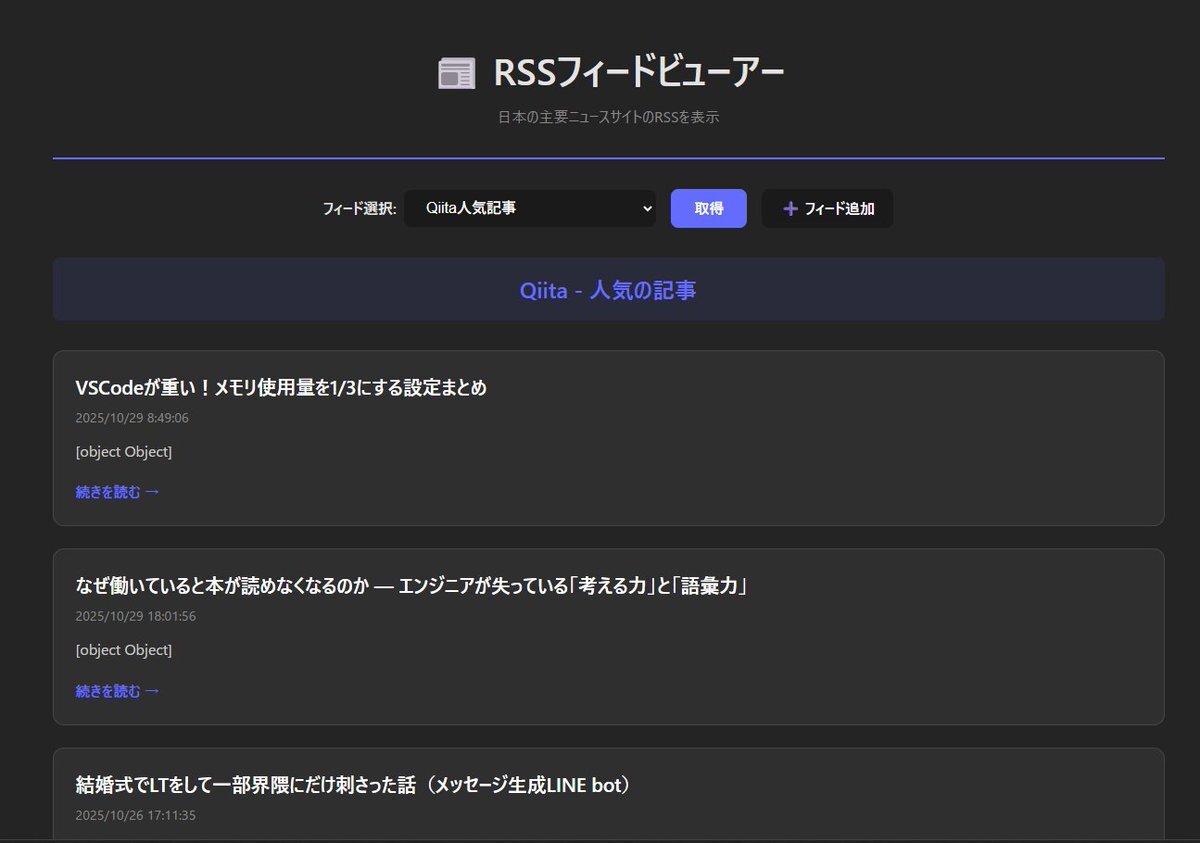Click the 2025/10/29 8:49:06 timestamp
The width and height of the screenshot is (1200, 843).
pos(132,418)
